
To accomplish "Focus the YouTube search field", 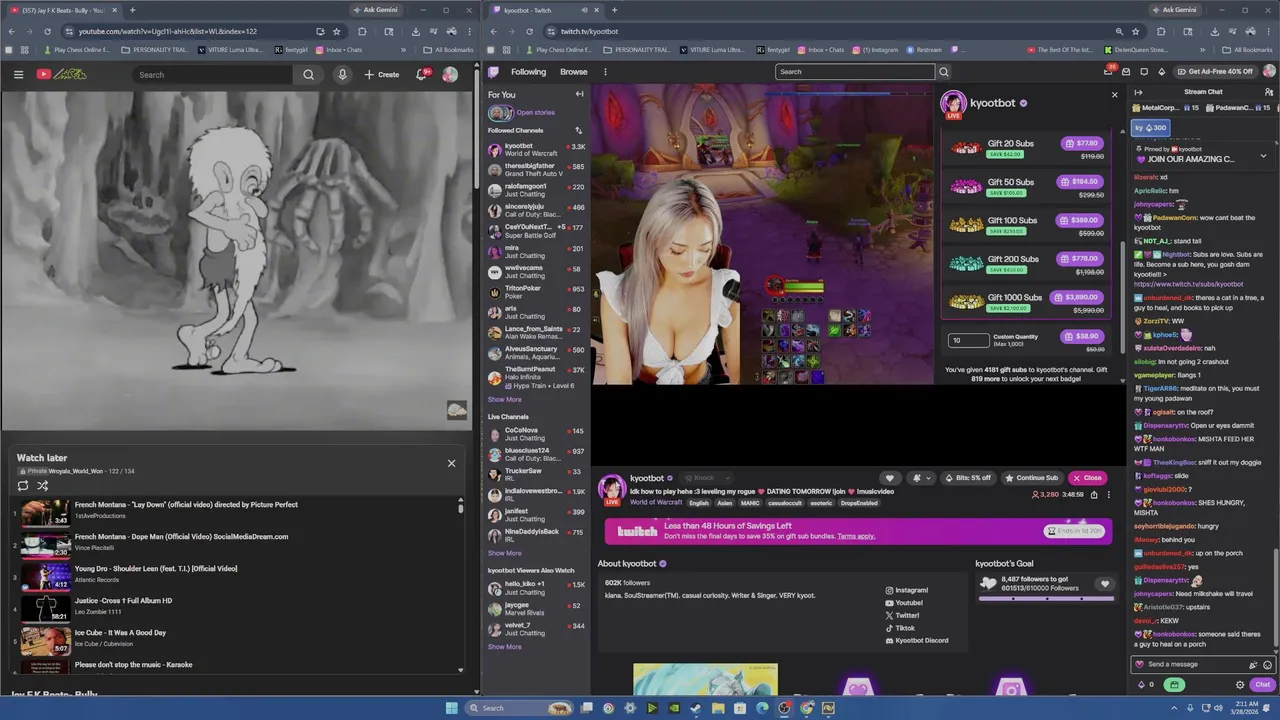I will (x=213, y=74).
